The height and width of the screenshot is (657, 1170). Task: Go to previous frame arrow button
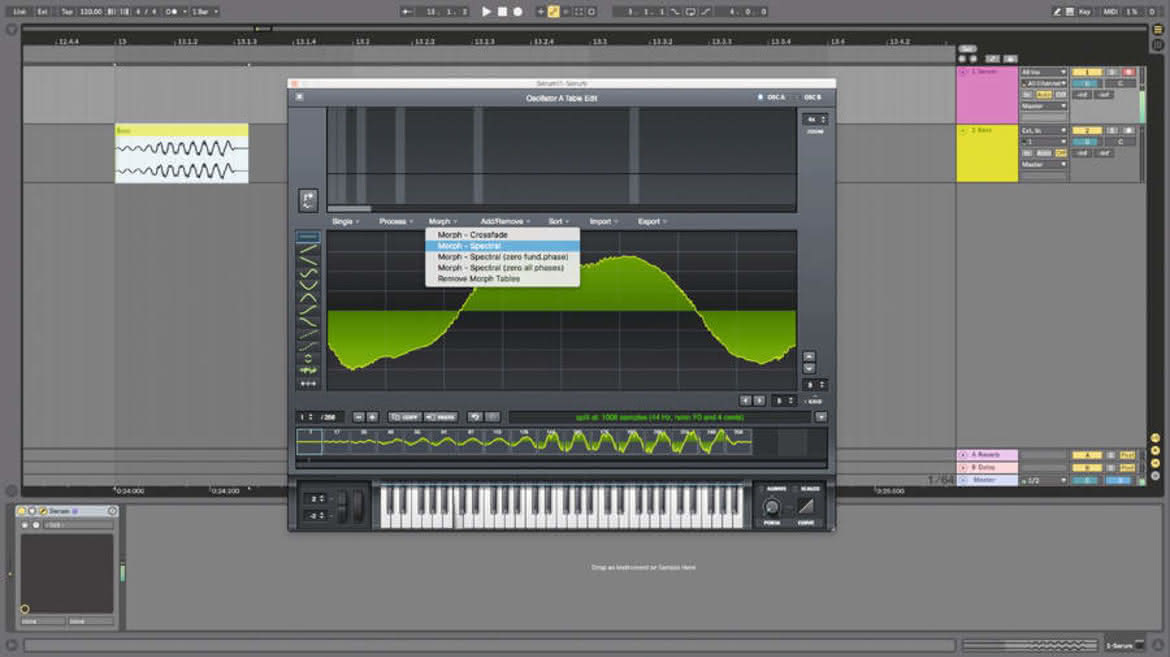point(745,401)
